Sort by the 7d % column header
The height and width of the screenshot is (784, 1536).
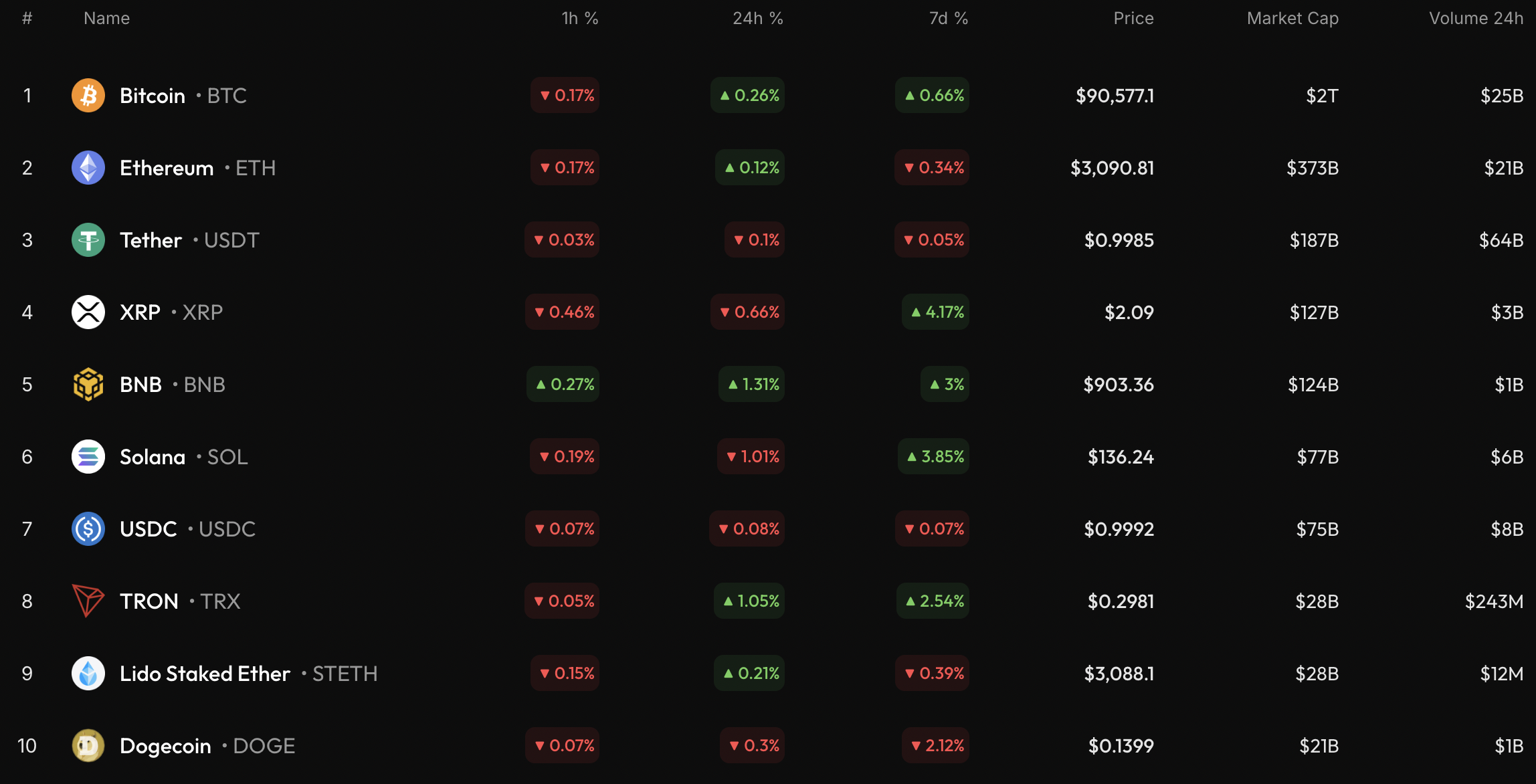[948, 19]
